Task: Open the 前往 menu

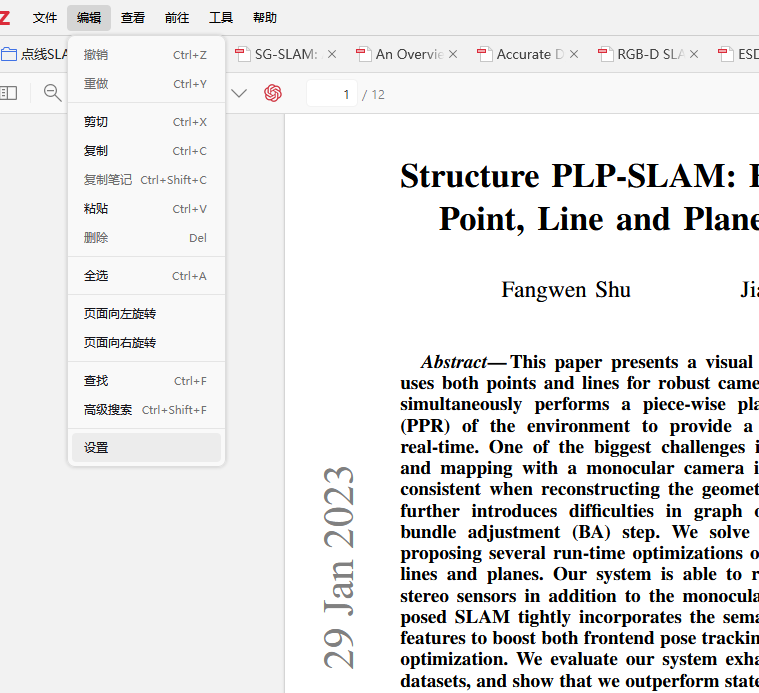Action: pos(177,18)
